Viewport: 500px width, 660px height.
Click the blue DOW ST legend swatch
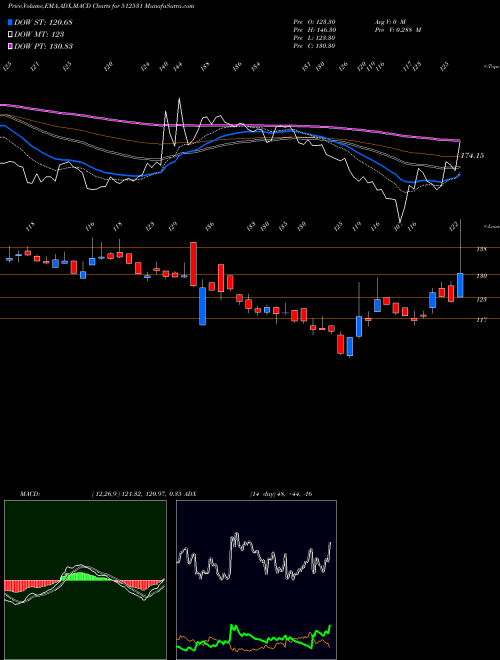pos(10,22)
